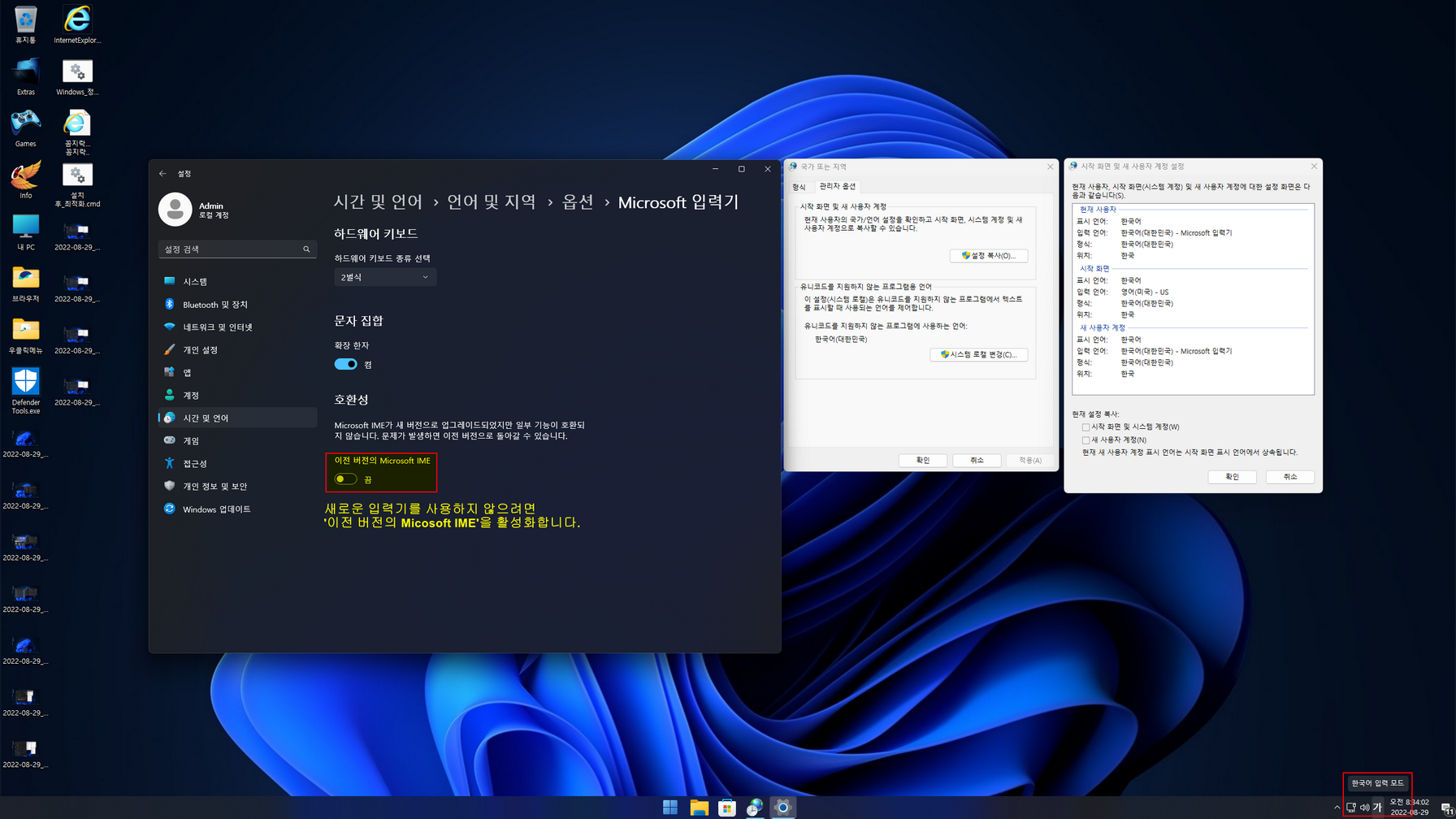This screenshot has width=1456, height=819.
Task: Select 접근성 in Settings sidebar
Action: point(237,463)
